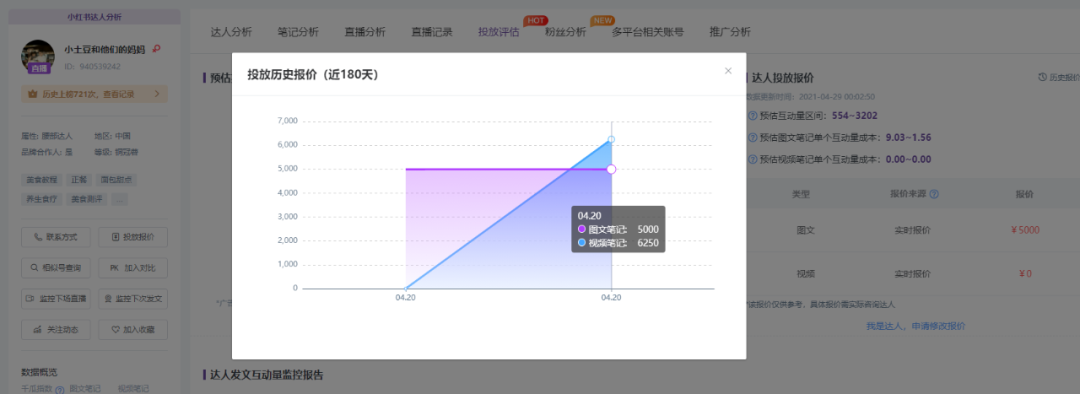
Task: Expand more tags with the ... button
Action: 119,199
